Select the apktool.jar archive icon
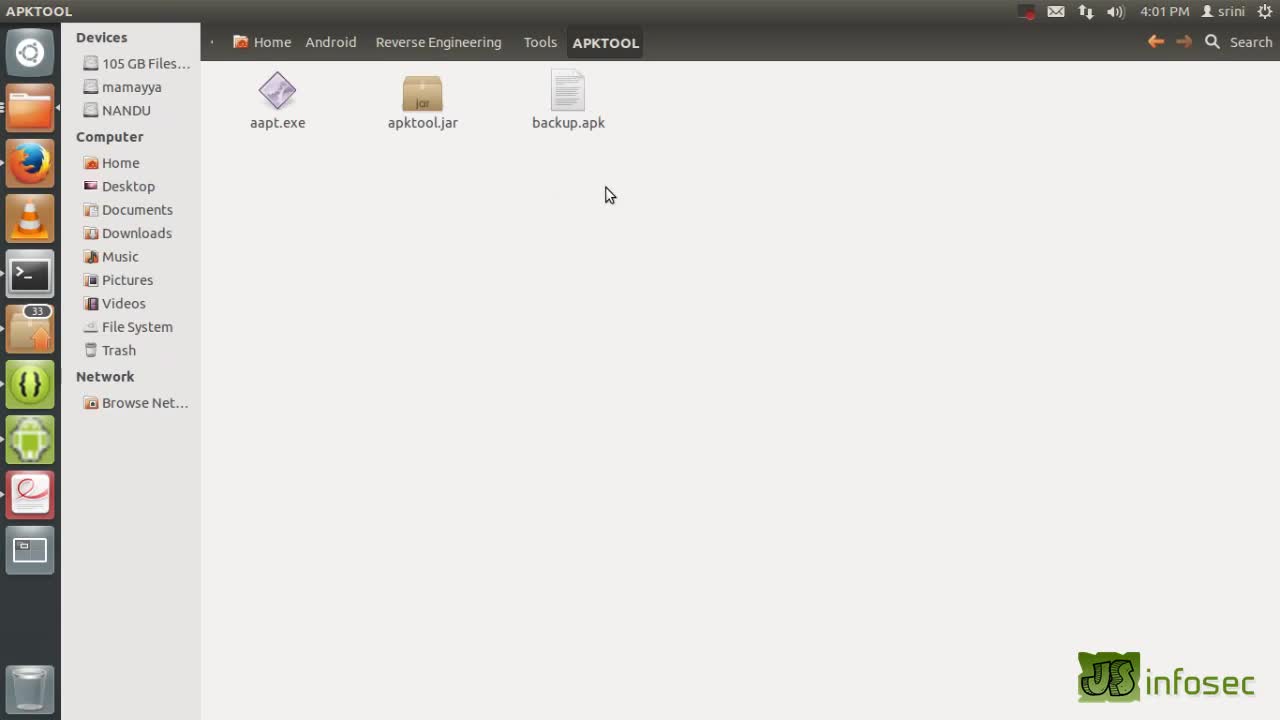The image size is (1280, 720). click(x=422, y=92)
